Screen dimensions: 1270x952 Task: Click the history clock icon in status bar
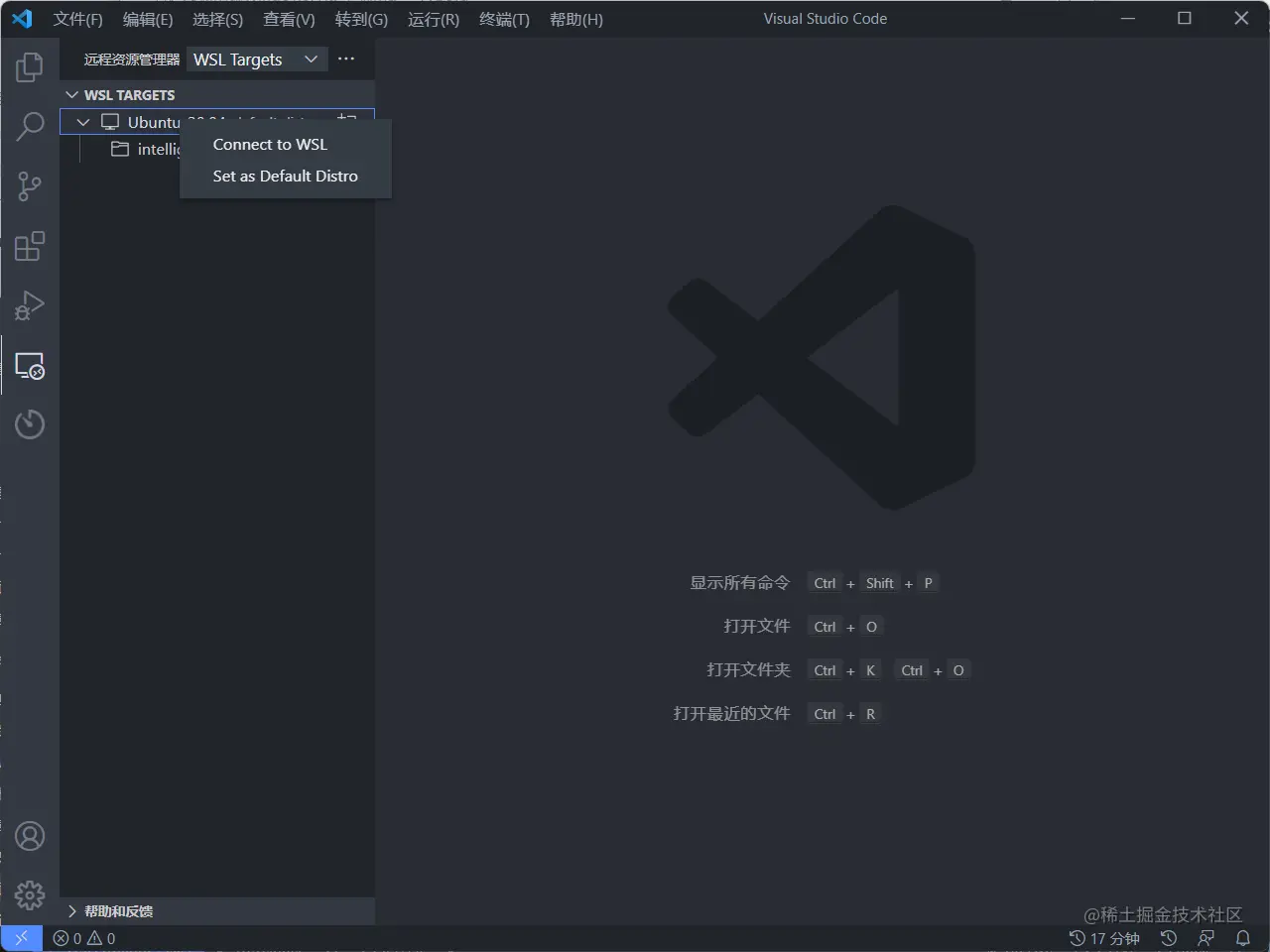tap(1169, 938)
